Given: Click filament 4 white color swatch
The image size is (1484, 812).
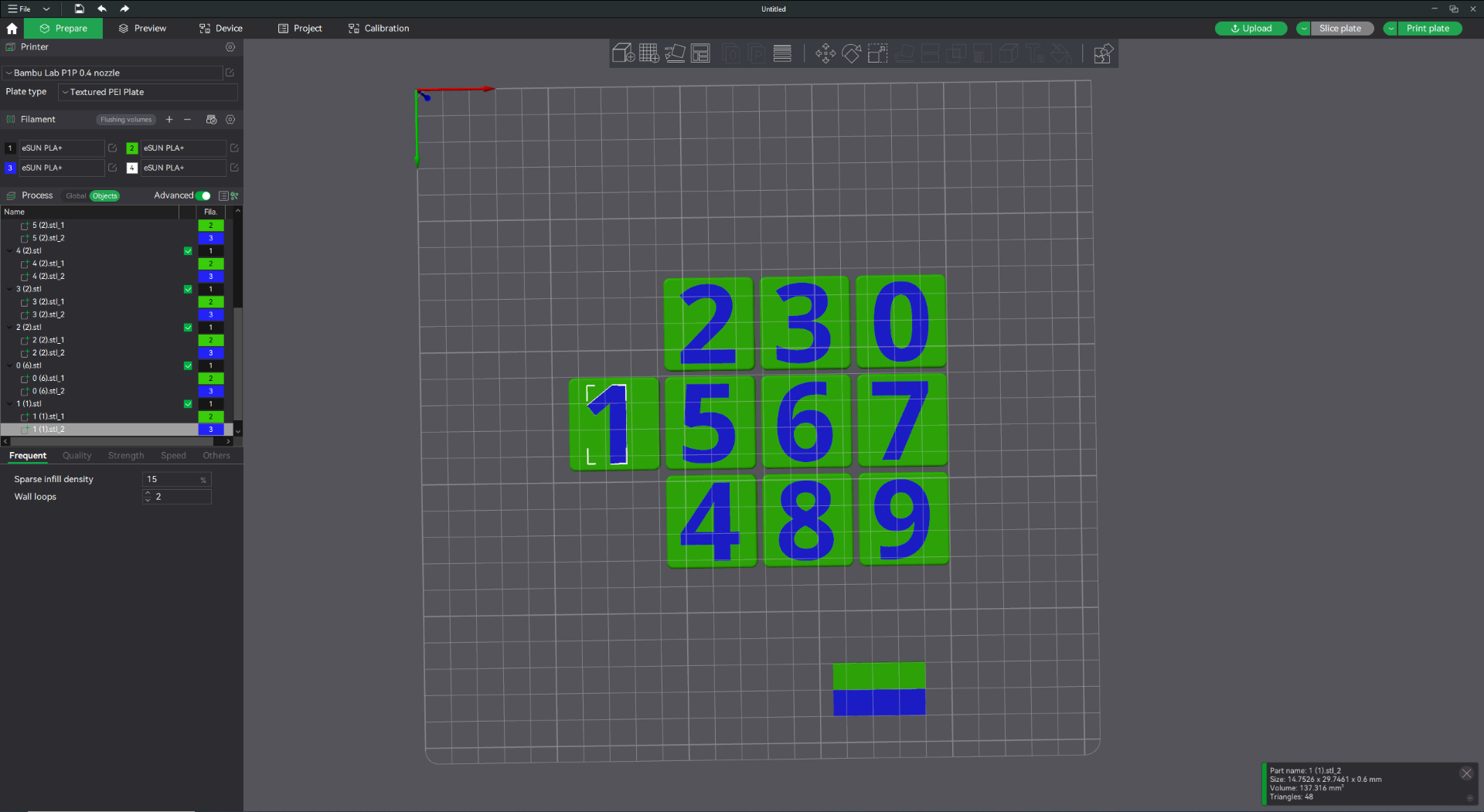Looking at the screenshot, I should click(x=132, y=168).
